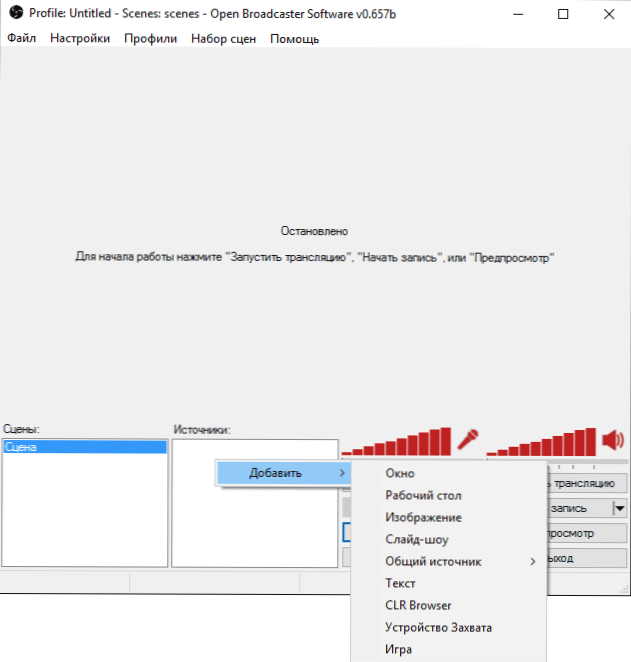Open the Настройки menu
The height and width of the screenshot is (662, 631).
[x=80, y=39]
